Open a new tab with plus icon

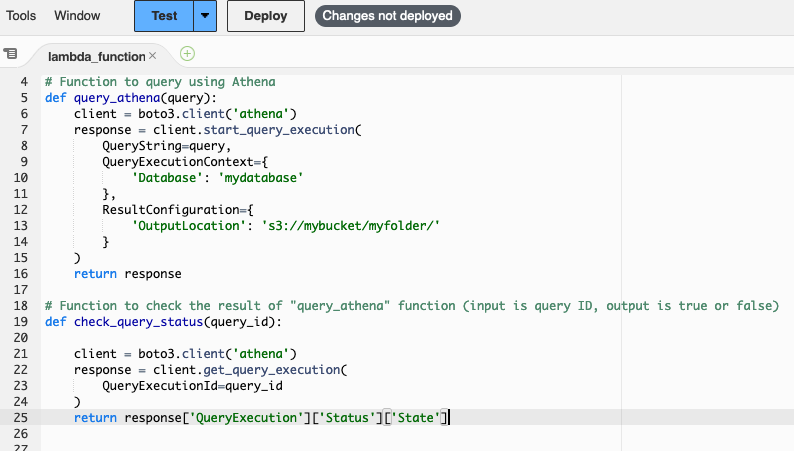click(x=187, y=54)
